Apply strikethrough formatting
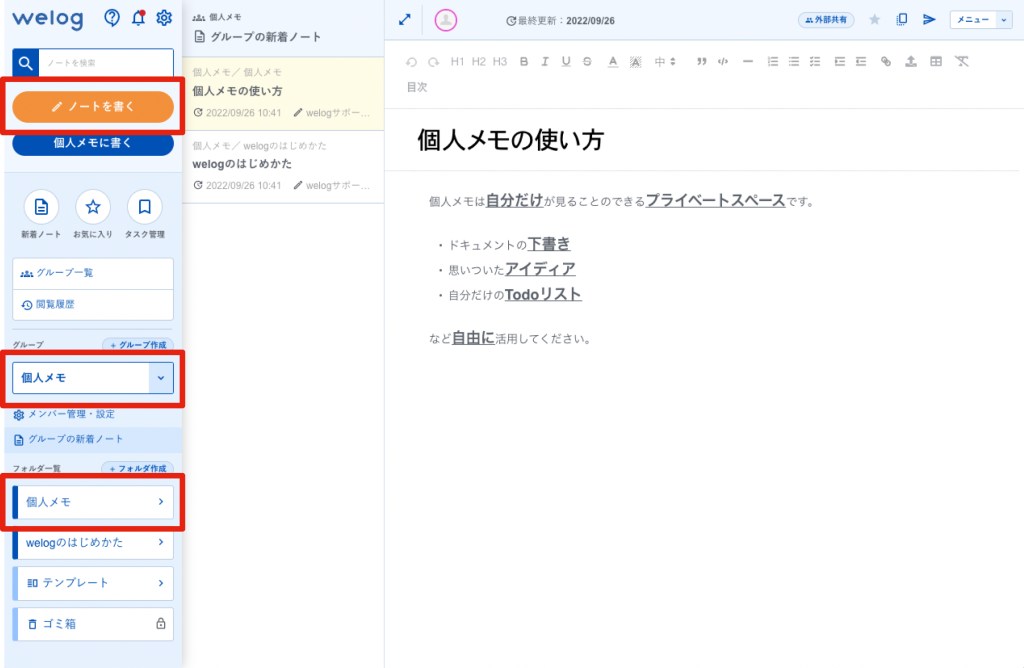 (587, 61)
